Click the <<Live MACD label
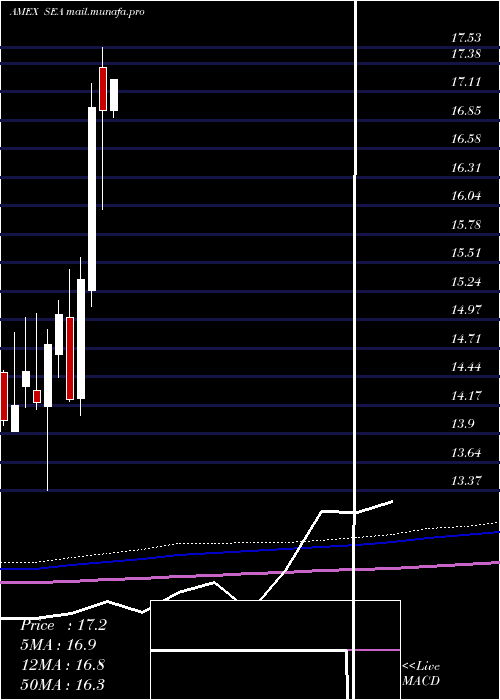 point(421,673)
